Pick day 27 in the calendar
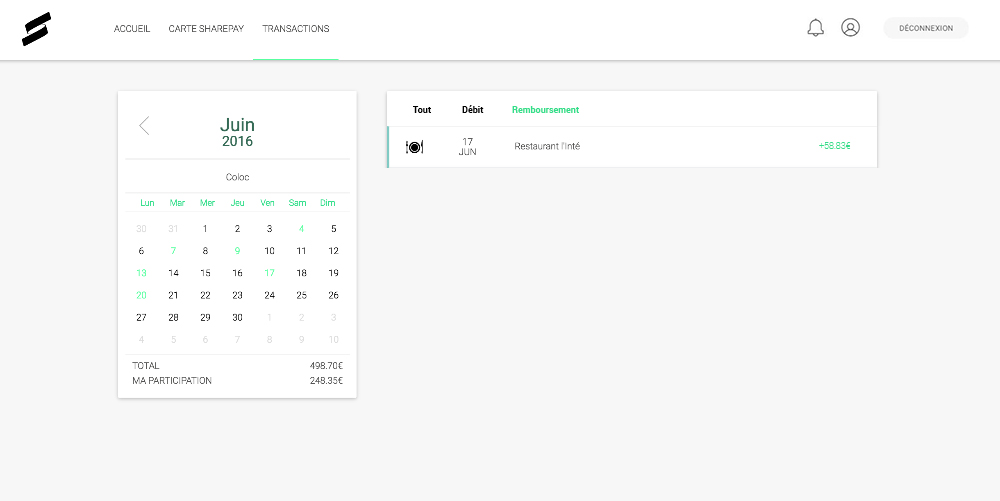1000x501 pixels. [x=141, y=317]
